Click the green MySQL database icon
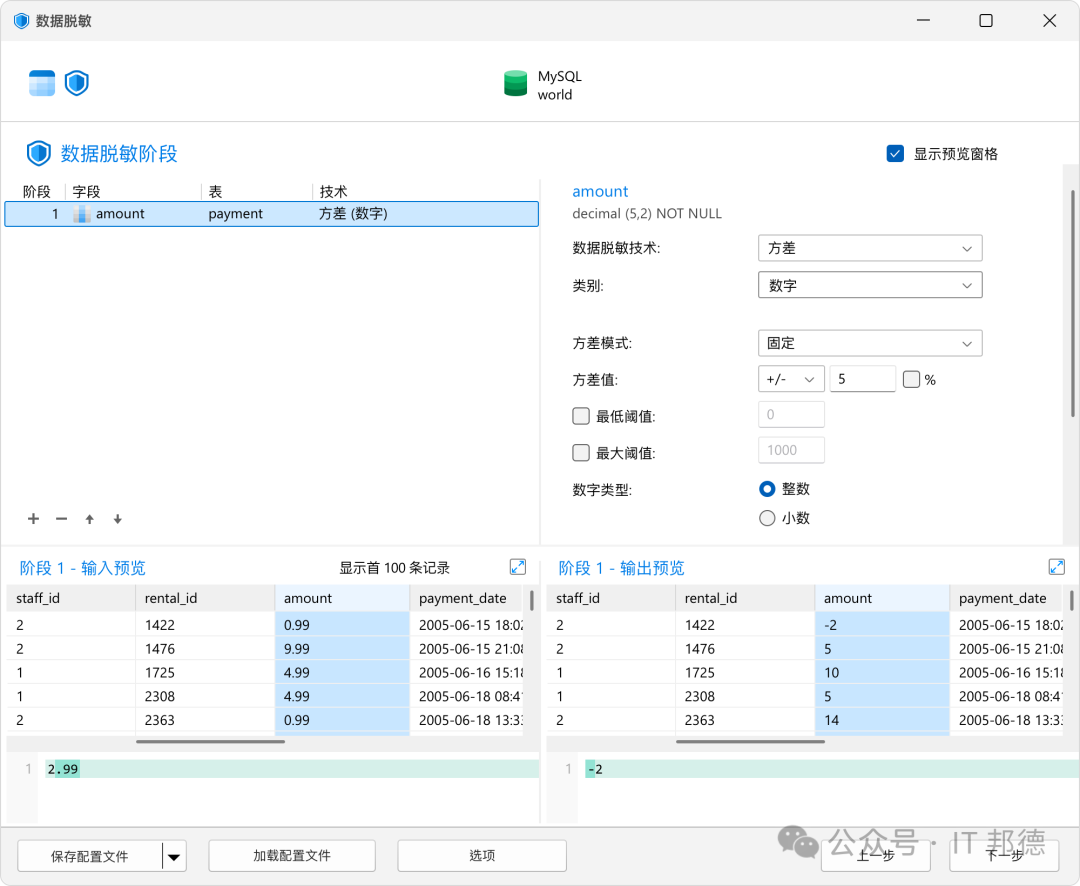Image resolution: width=1080 pixels, height=886 pixels. (x=515, y=84)
